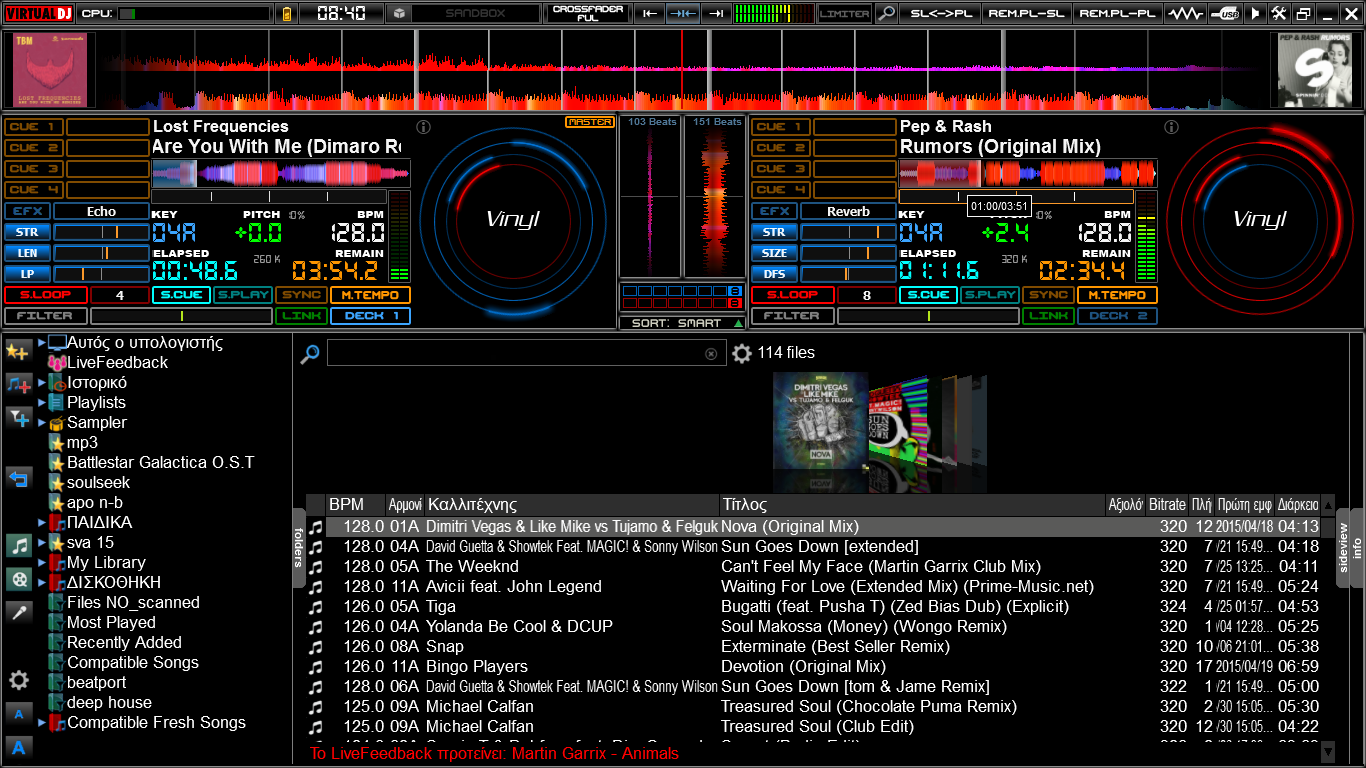Toggle FILTER on deck 1
This screenshot has width=1366, height=768.
45,316
